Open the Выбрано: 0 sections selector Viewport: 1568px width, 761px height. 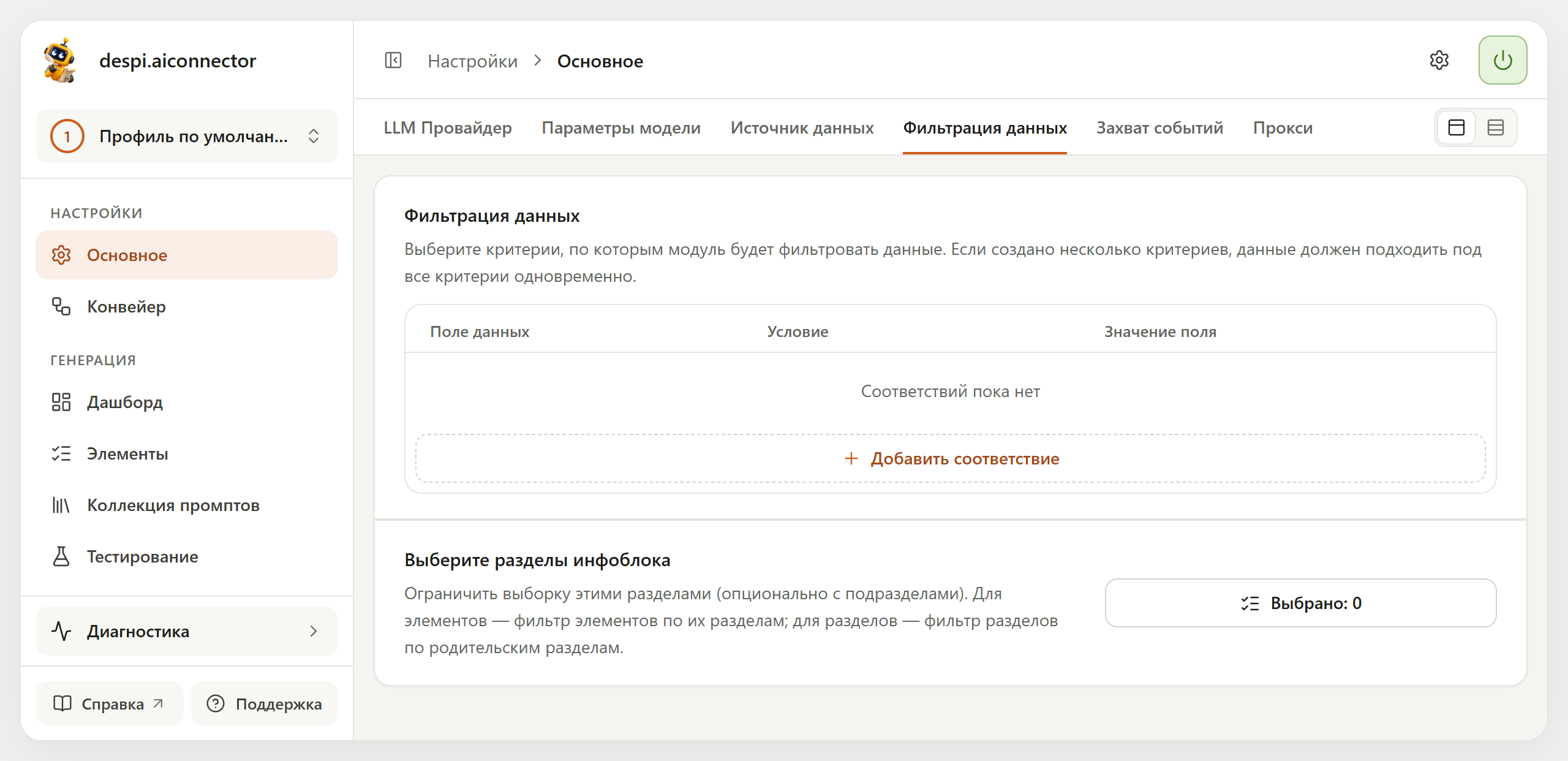[x=1300, y=603]
